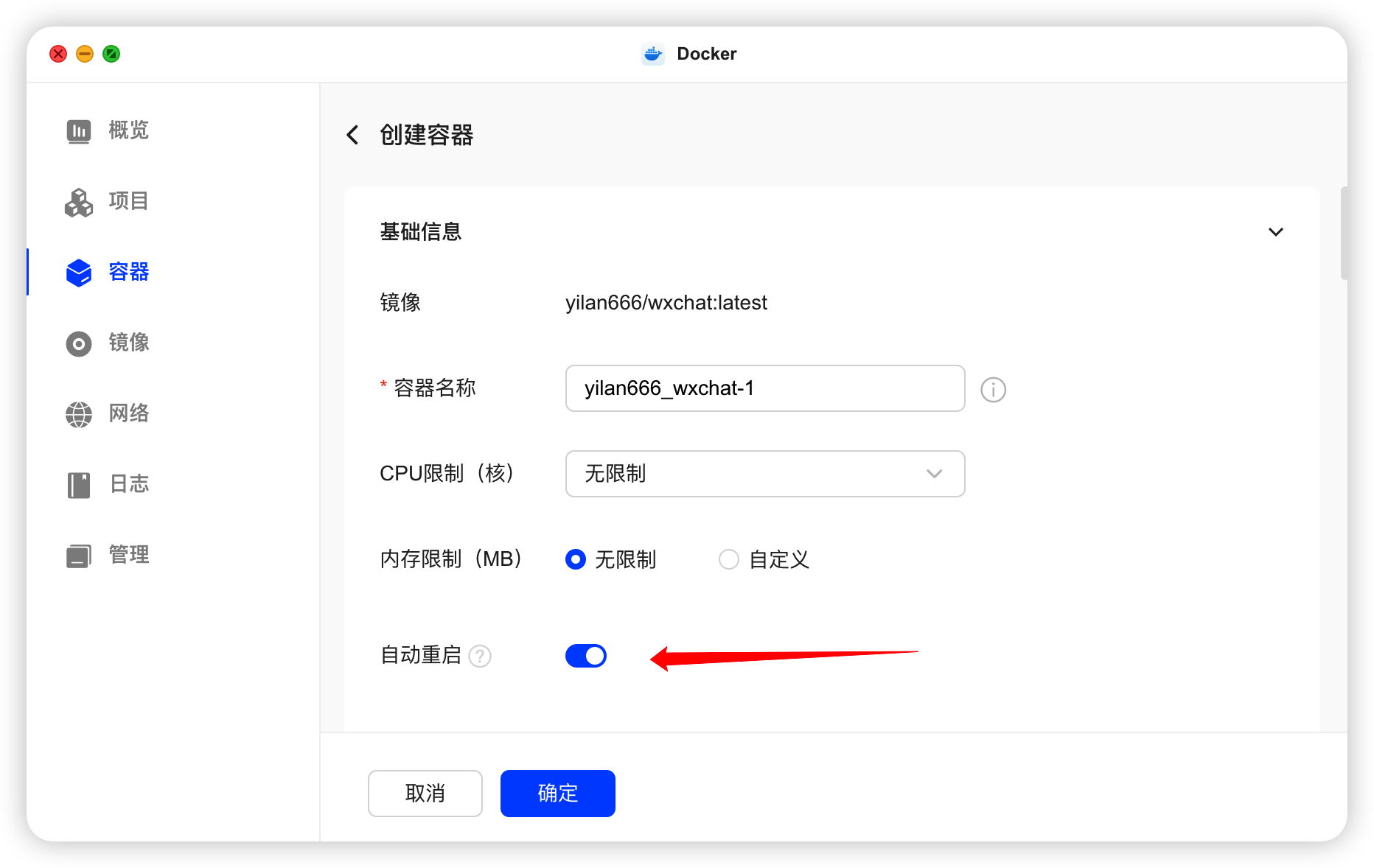Select 无限制 memory limit radio button
1374x868 pixels.
click(576, 559)
